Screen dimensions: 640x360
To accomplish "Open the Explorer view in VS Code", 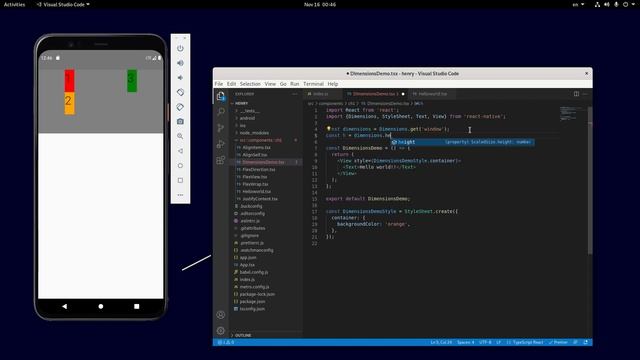I will pyautogui.click(x=221, y=96).
